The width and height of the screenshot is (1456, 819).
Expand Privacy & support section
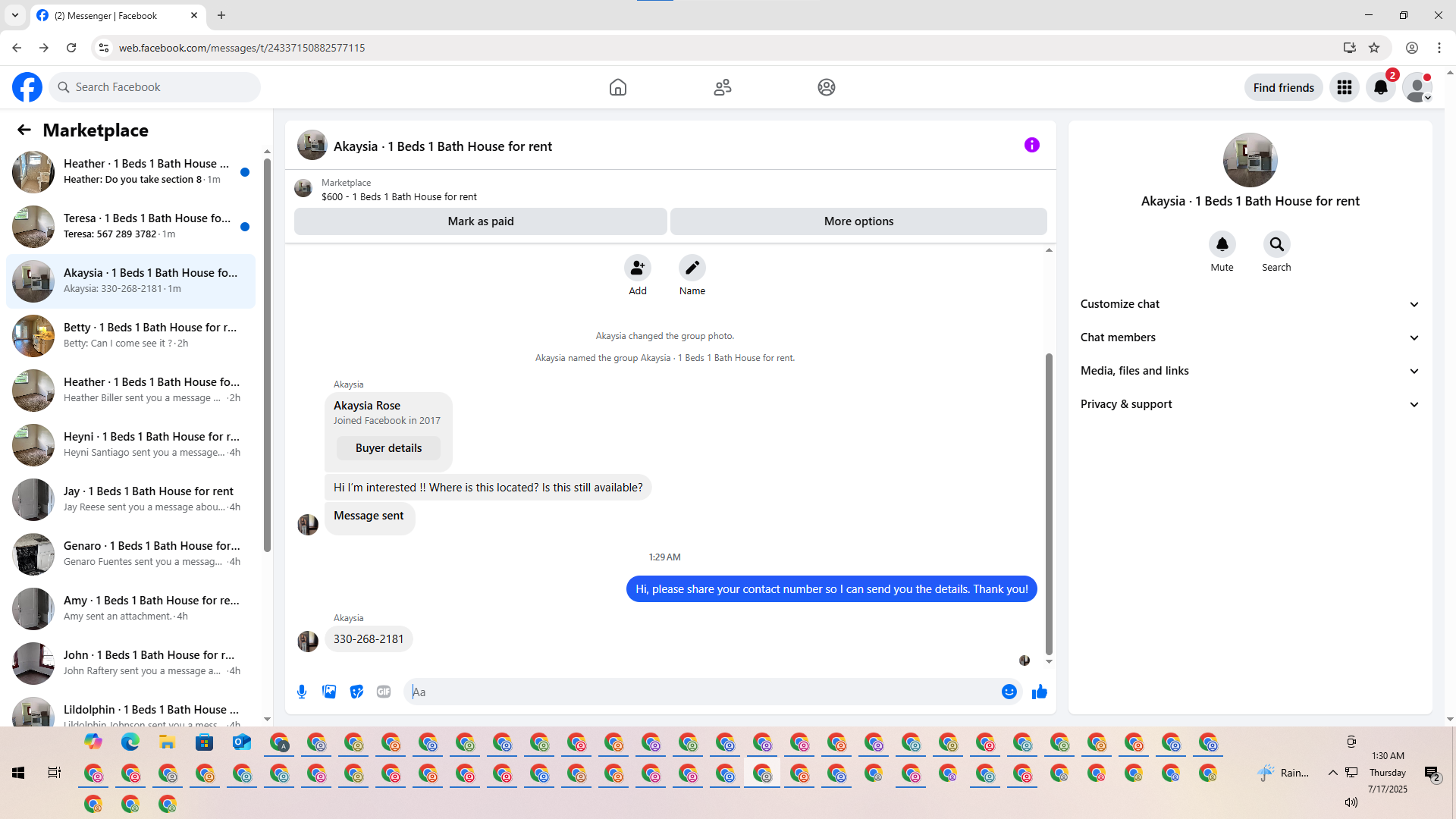click(x=1250, y=404)
